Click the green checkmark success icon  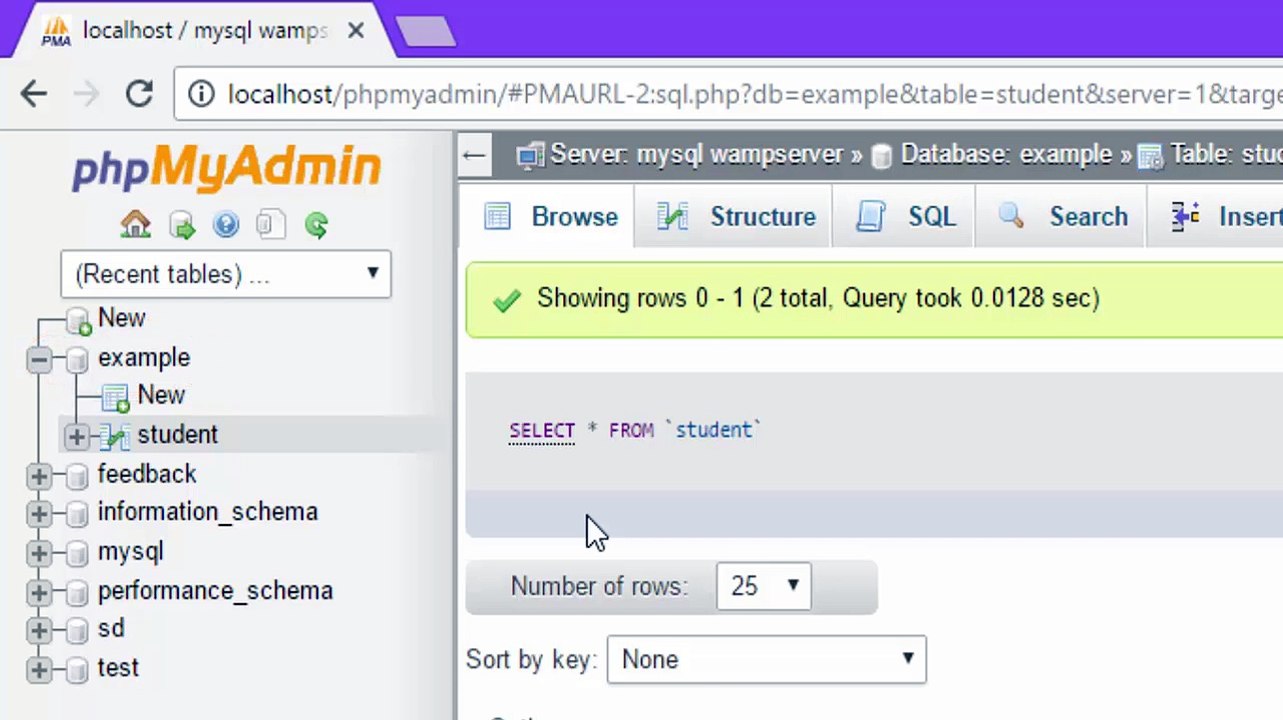[x=507, y=300]
